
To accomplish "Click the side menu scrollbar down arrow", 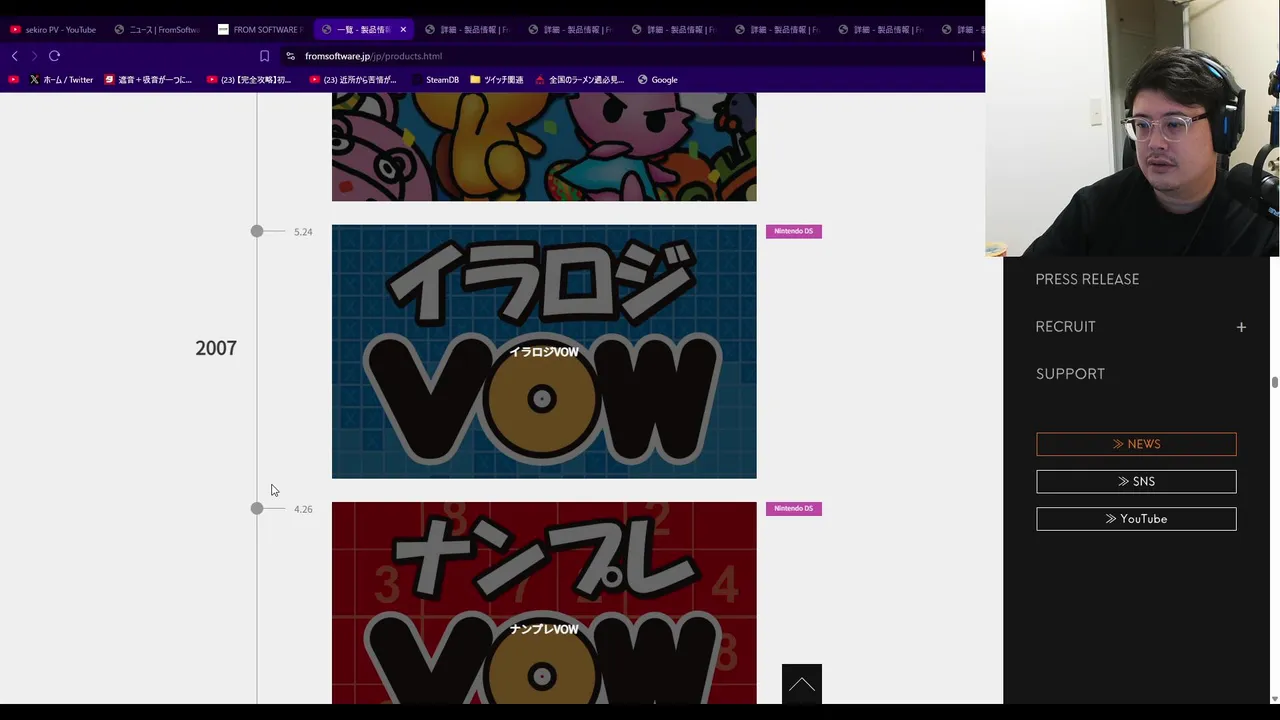I will click(1275, 698).
